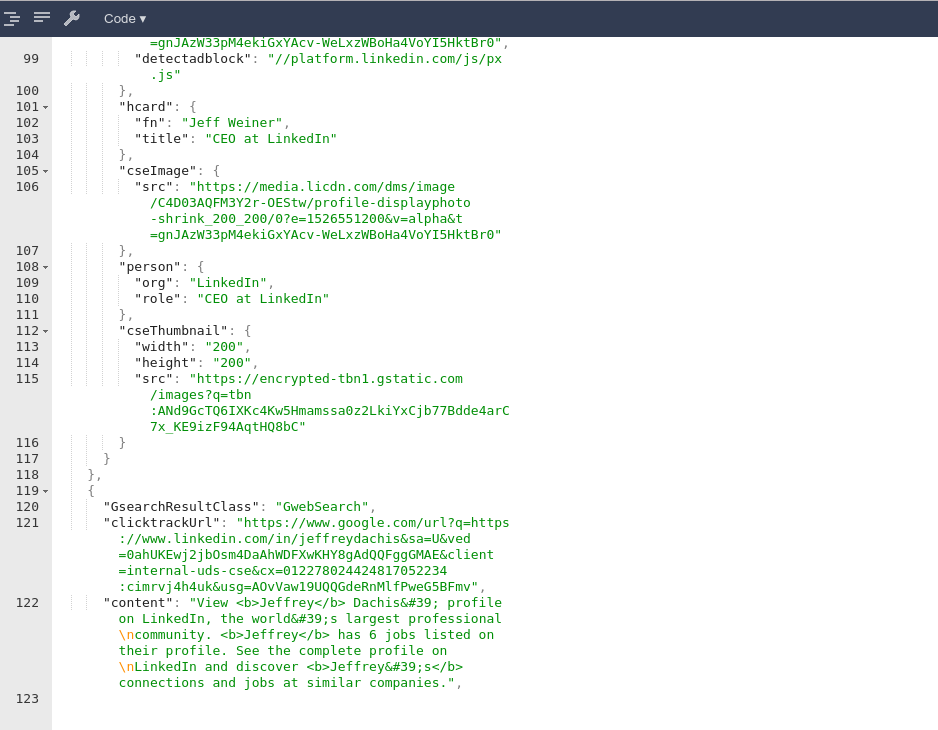Collapse the object starting at line 119
Viewport: 938px width, 730px height.
(x=45, y=491)
